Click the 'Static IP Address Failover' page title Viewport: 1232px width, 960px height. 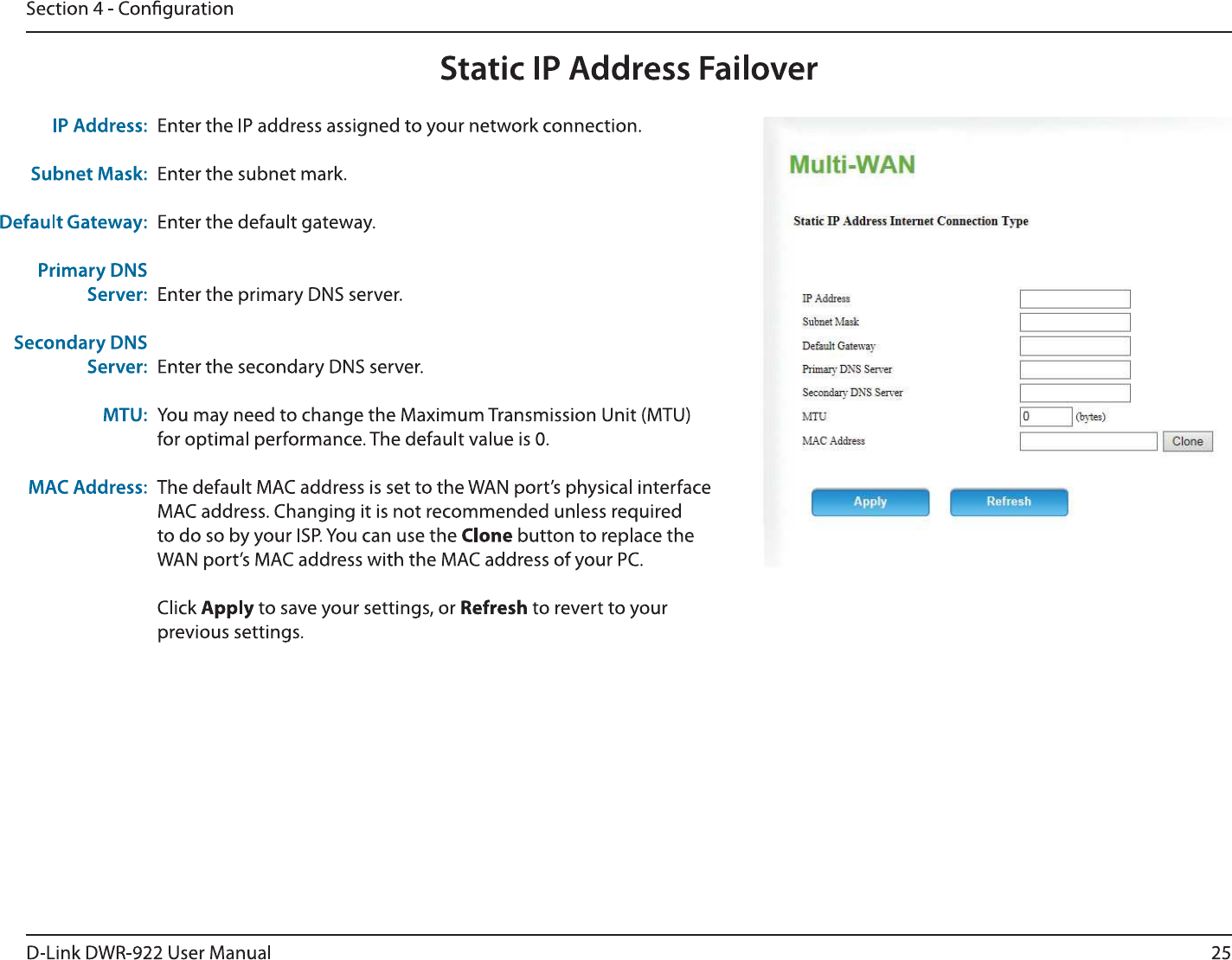click(628, 68)
